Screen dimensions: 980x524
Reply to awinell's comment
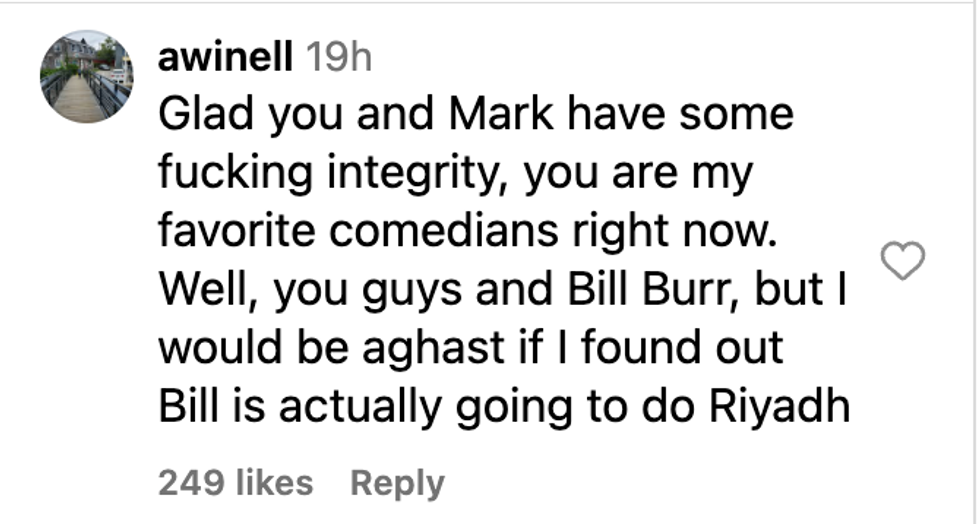397,483
